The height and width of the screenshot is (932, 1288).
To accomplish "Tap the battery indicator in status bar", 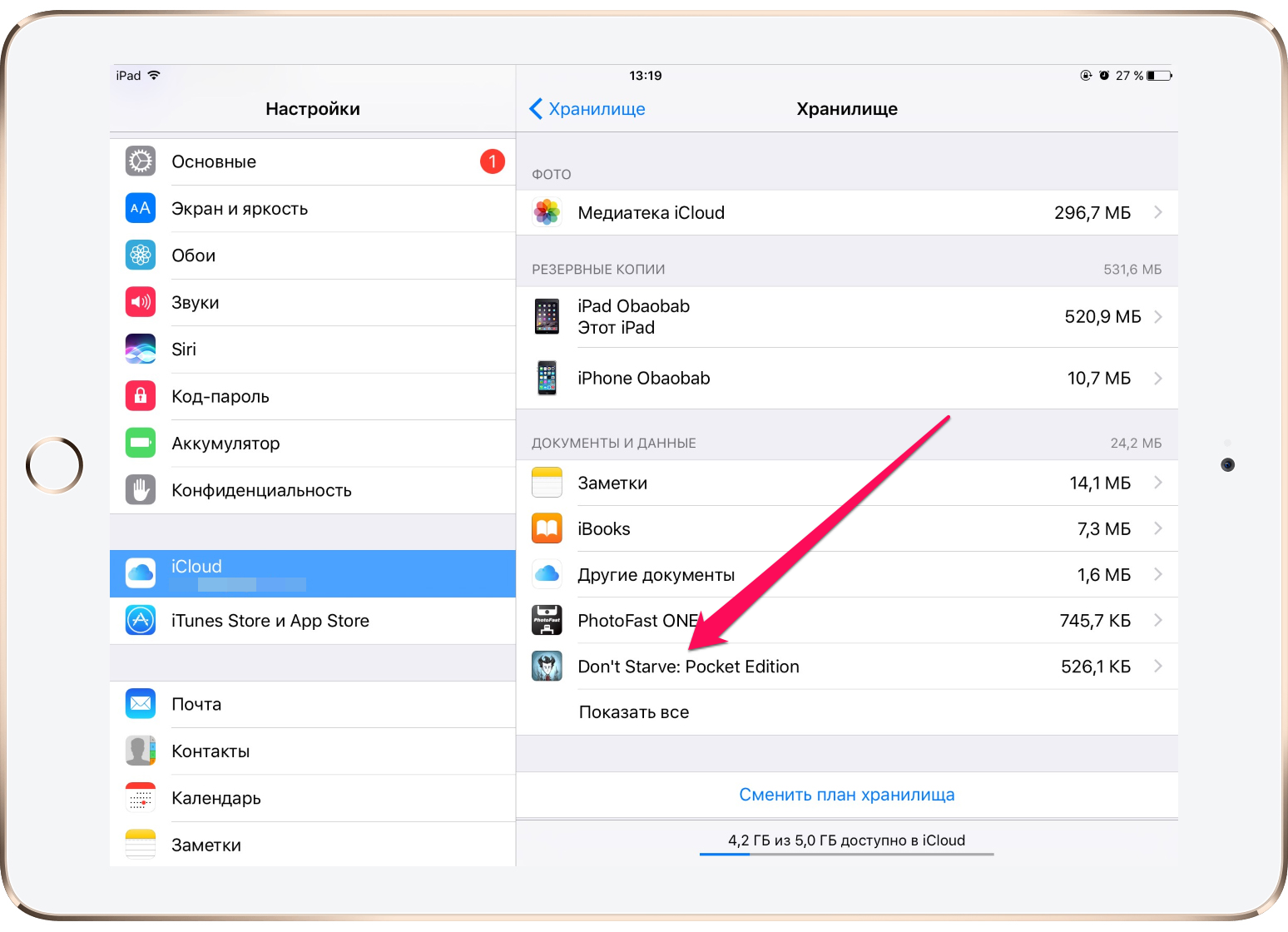I will (x=1160, y=76).
